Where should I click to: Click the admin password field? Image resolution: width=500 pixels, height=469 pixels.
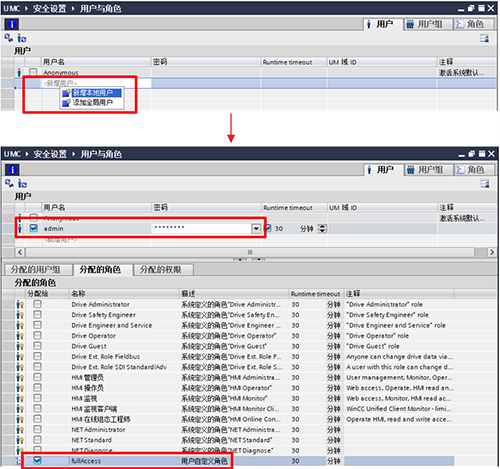tap(201, 228)
